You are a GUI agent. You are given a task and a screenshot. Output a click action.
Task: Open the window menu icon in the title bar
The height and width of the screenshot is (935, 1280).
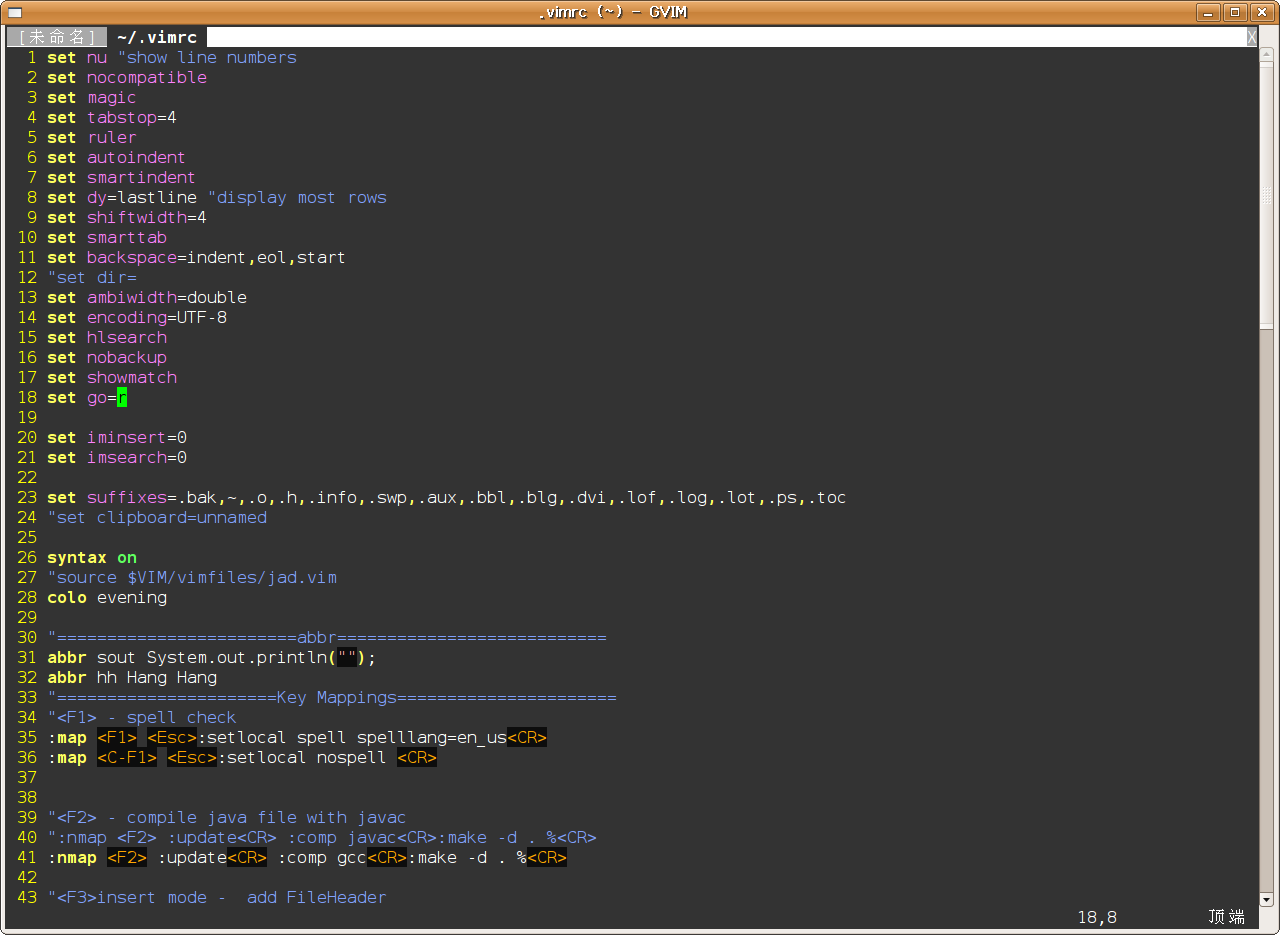pos(13,12)
